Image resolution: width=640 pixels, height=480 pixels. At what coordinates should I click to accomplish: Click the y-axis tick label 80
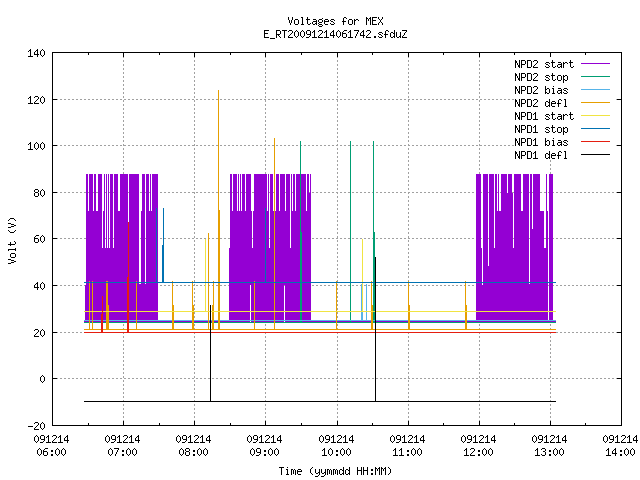tap(39, 193)
